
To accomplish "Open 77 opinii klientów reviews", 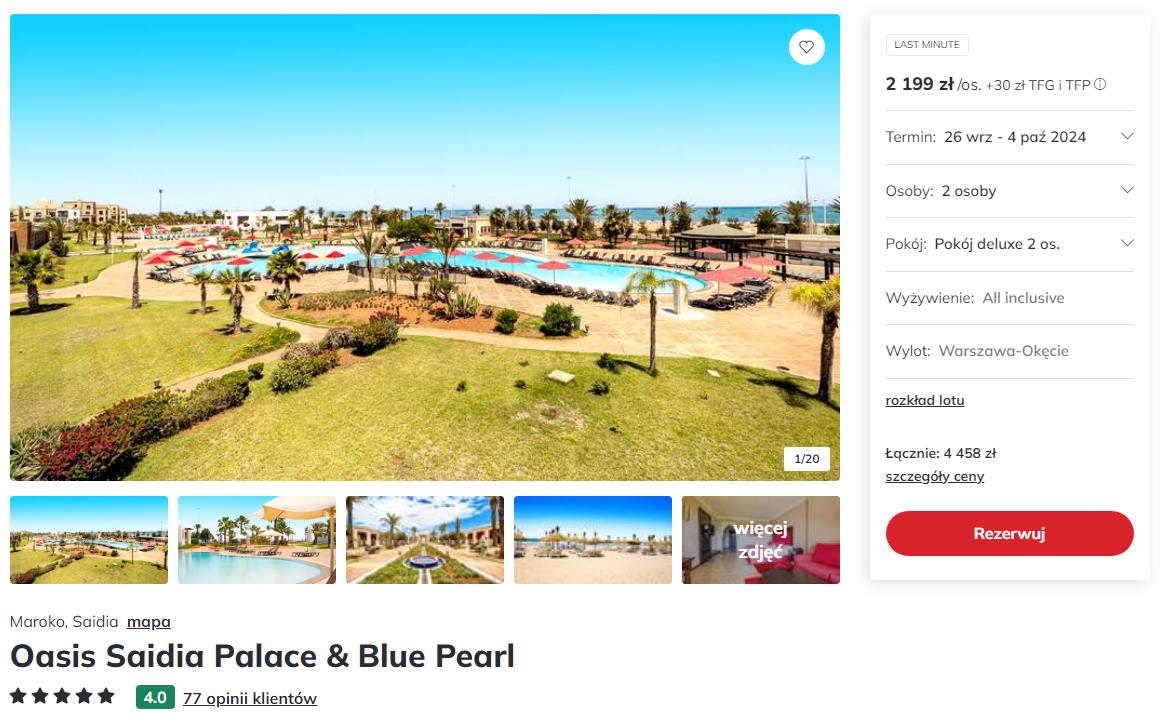I will click(x=250, y=698).
